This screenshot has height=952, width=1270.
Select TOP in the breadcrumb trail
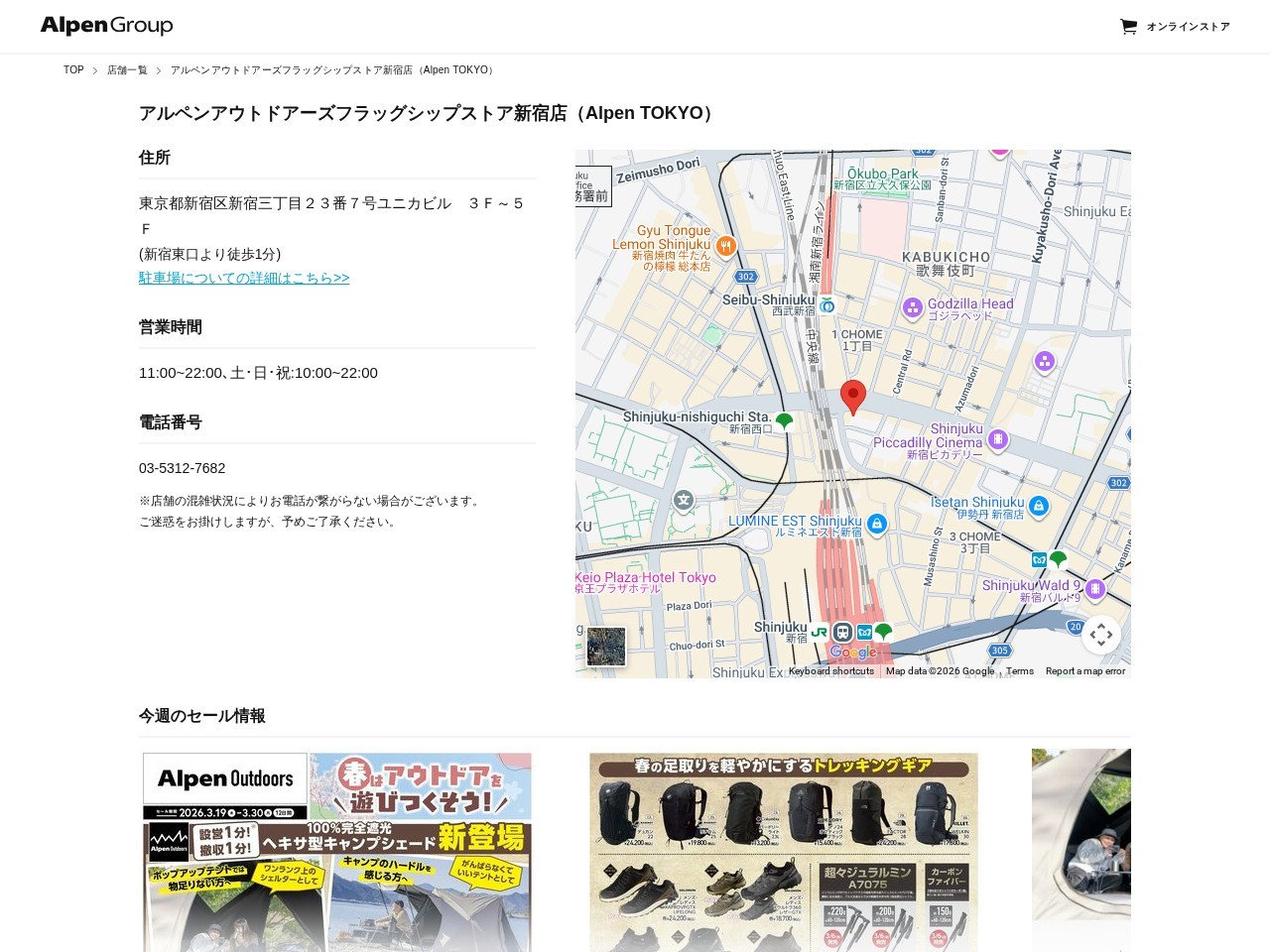[72, 69]
